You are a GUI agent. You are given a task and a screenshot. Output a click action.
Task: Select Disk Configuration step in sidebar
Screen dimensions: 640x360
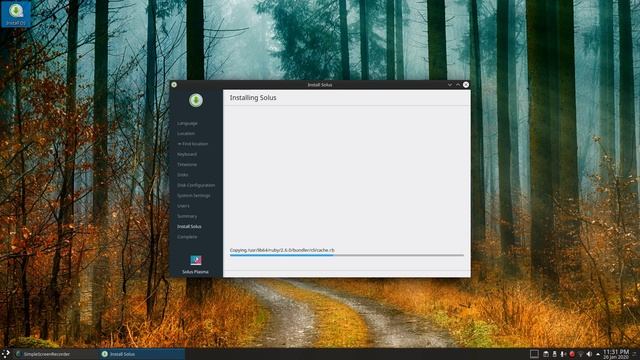pos(196,185)
